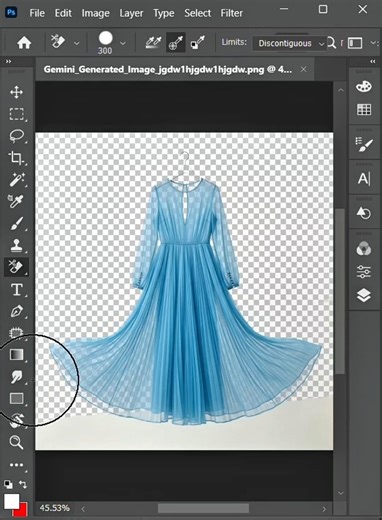Select the Clone Stamp tool

point(16,245)
